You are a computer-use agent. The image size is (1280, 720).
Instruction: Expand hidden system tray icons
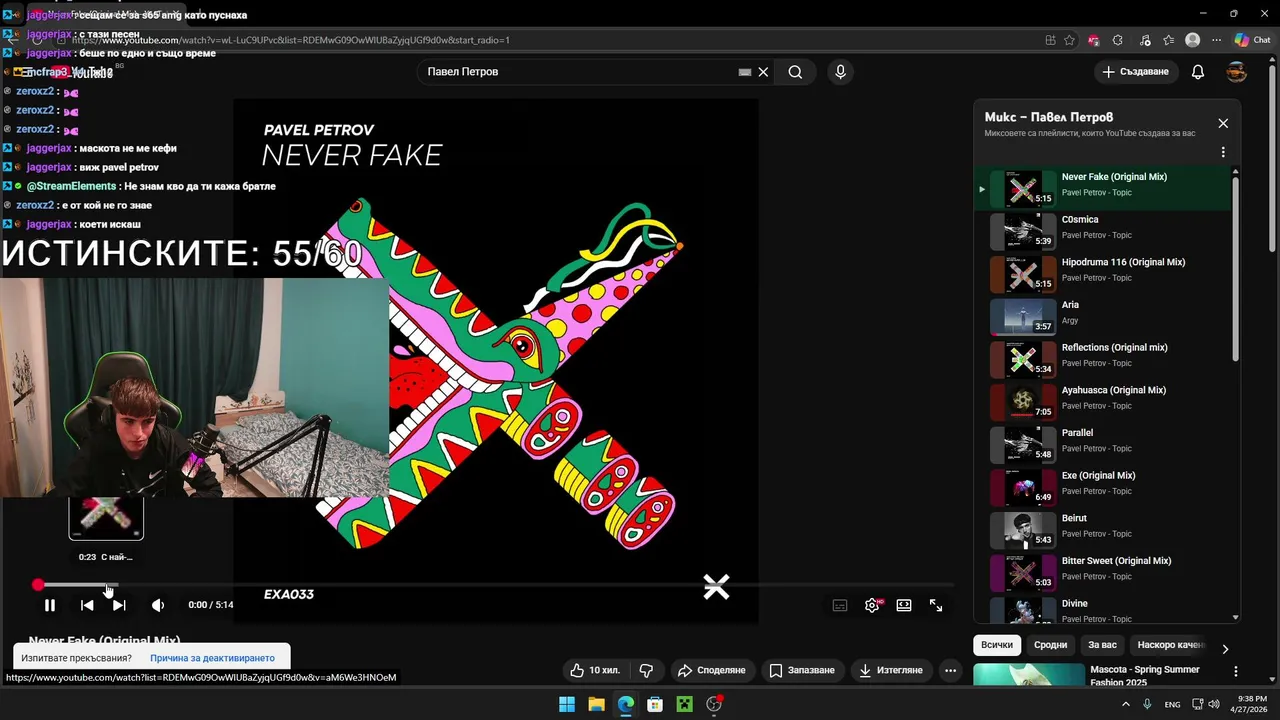click(1125, 704)
